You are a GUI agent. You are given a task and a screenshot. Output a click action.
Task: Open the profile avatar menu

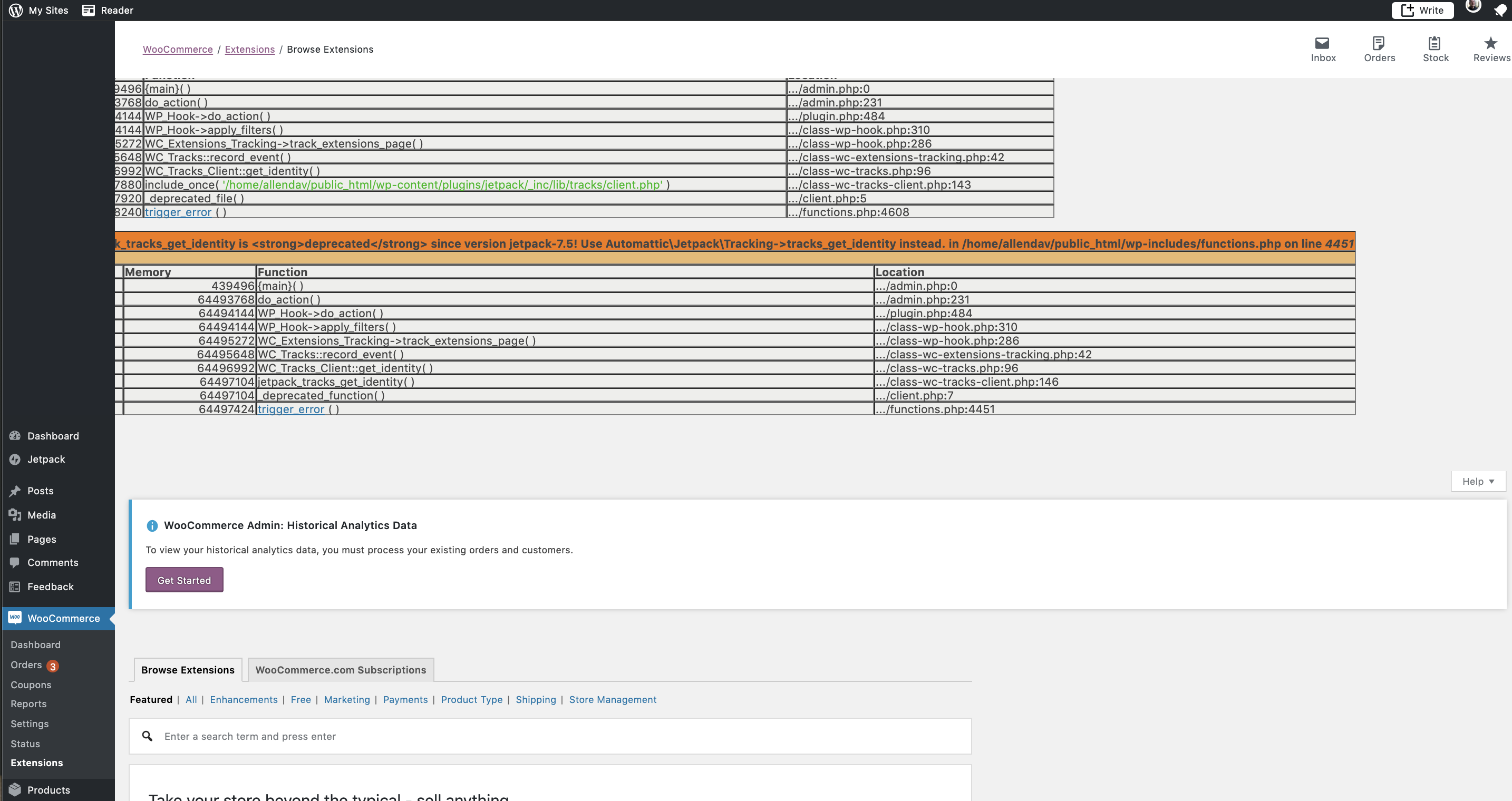point(1474,8)
